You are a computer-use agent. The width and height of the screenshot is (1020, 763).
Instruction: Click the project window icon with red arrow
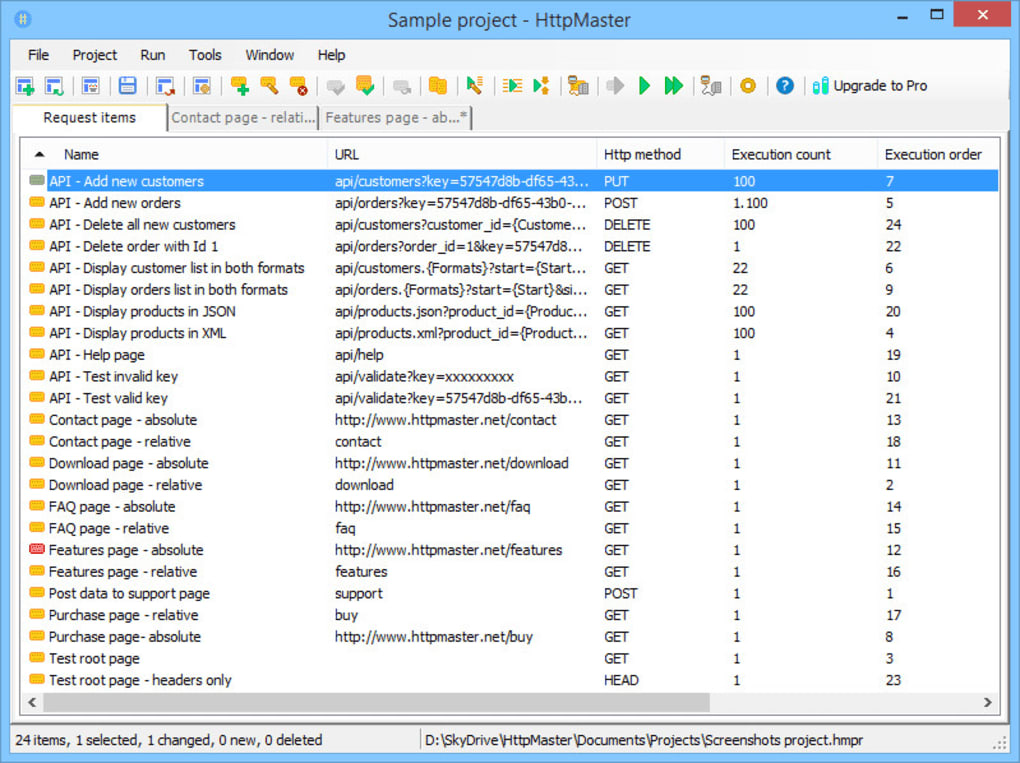[x=165, y=86]
